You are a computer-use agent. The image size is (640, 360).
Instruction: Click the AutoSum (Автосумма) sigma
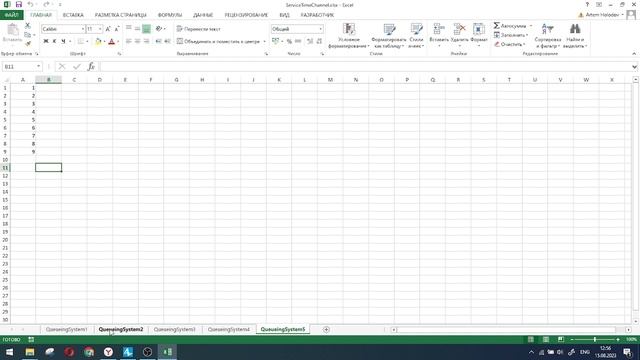coord(496,26)
